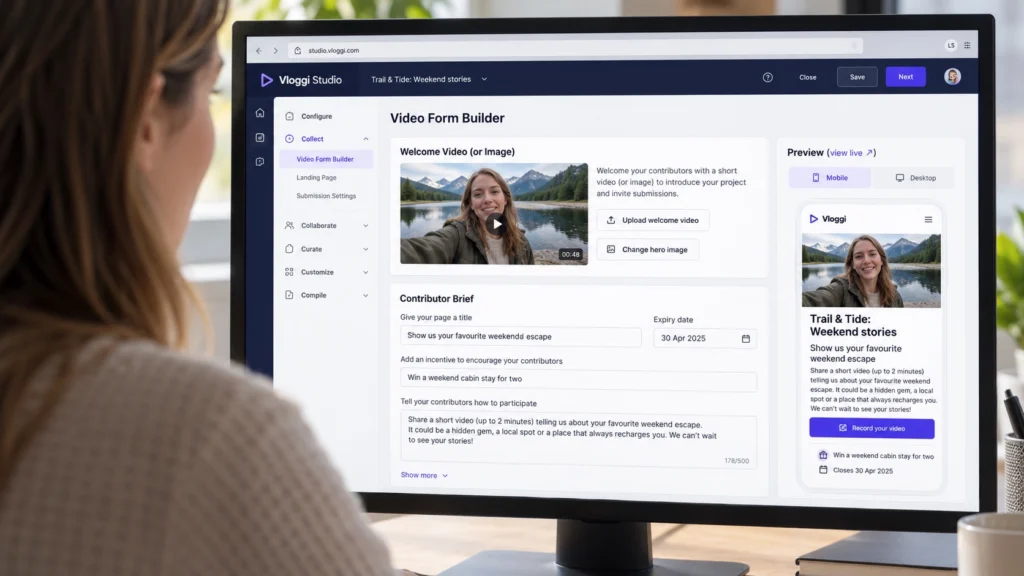This screenshot has width=1024, height=576.
Task: Click the Curate section icon
Action: pos(289,249)
